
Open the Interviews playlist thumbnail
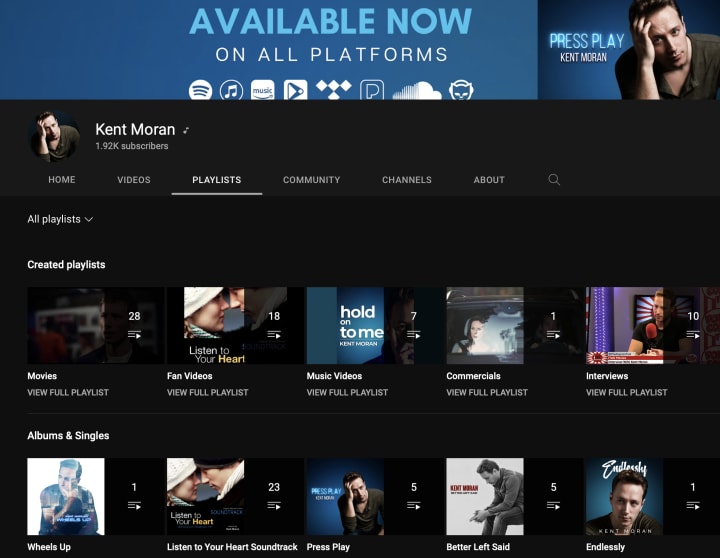tap(653, 326)
